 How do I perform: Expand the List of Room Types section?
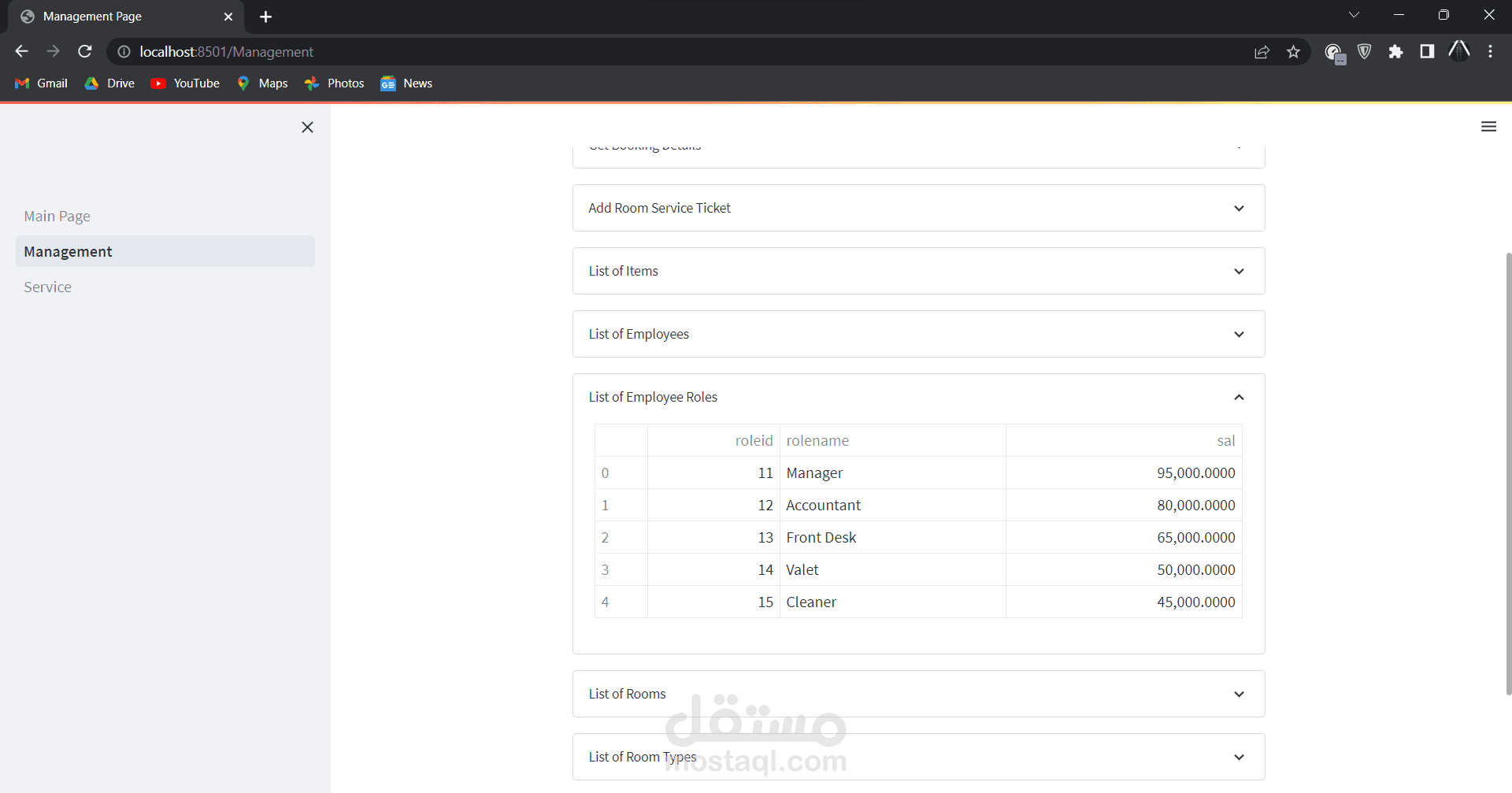[x=918, y=757]
